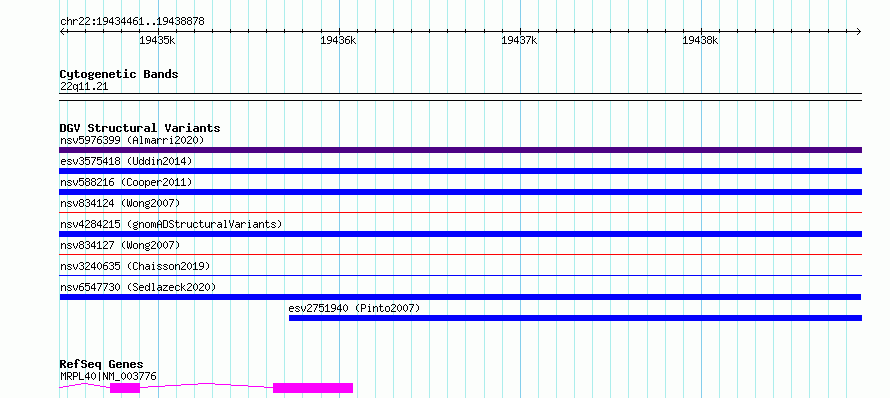The width and height of the screenshot is (890, 398).
Task: Open variant label nsv834124 (Wong2007)
Action: coord(120,203)
